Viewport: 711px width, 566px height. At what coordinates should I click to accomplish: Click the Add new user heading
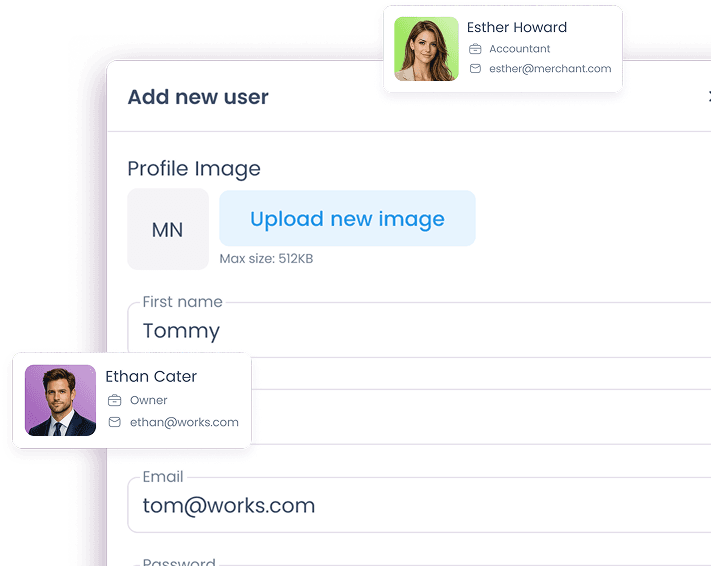198,97
